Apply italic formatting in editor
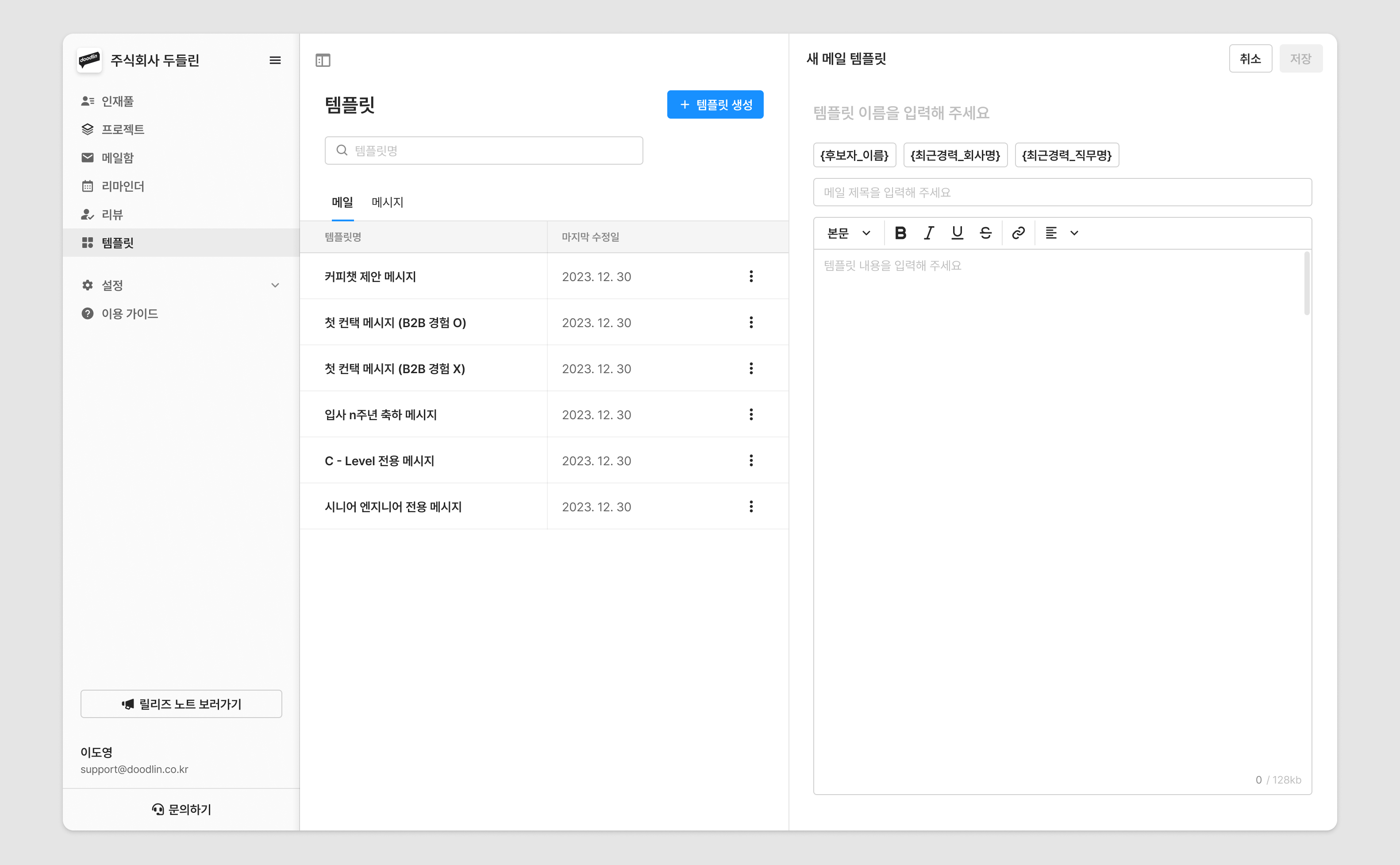 point(929,233)
